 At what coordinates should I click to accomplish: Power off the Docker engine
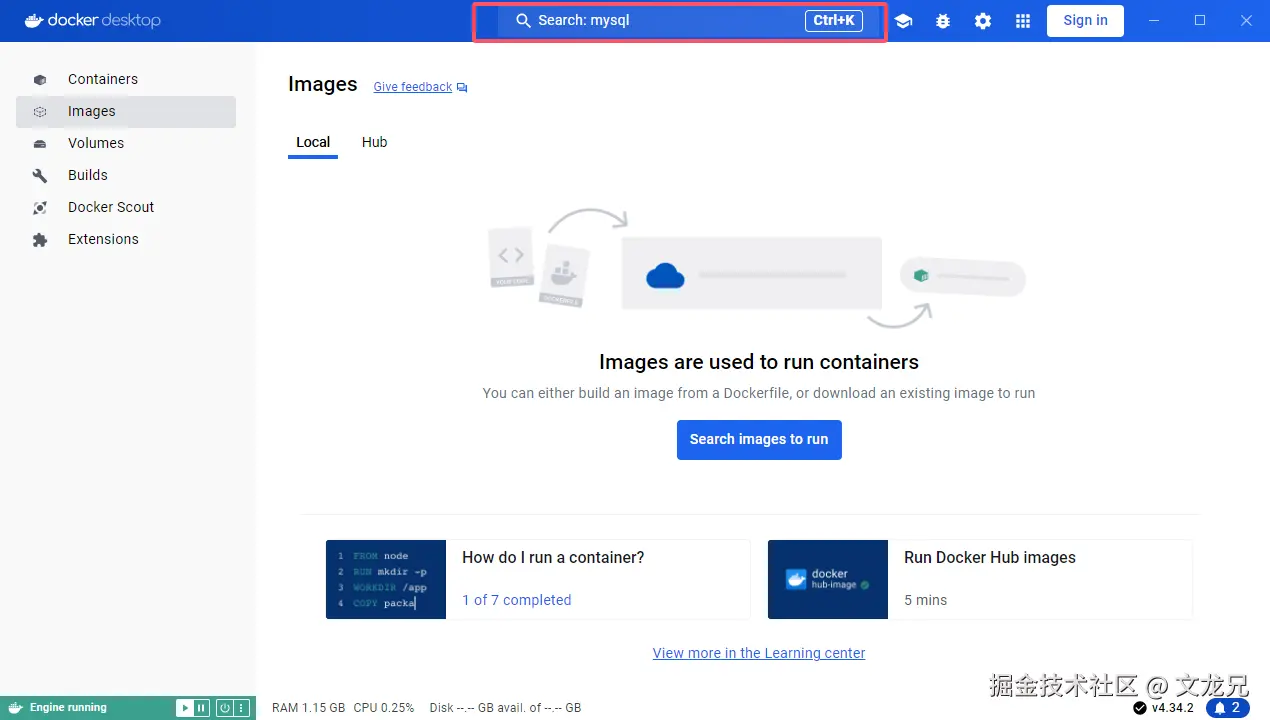coord(224,707)
